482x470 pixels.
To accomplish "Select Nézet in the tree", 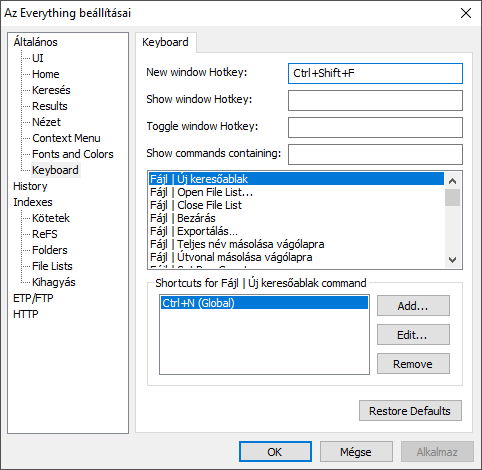I will click(x=46, y=122).
